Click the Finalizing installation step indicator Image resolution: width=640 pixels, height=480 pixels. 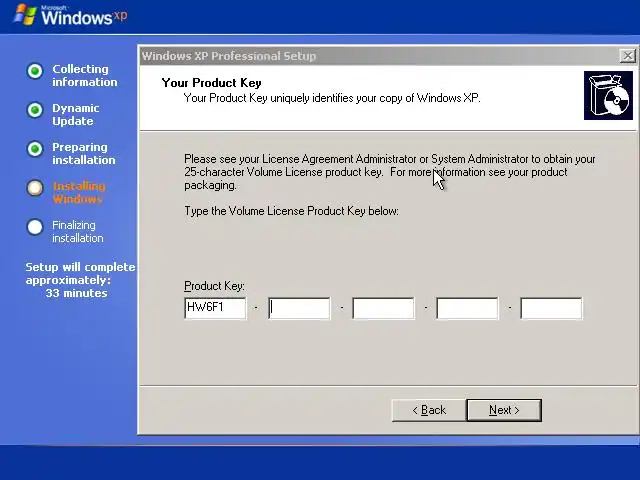pos(35,227)
